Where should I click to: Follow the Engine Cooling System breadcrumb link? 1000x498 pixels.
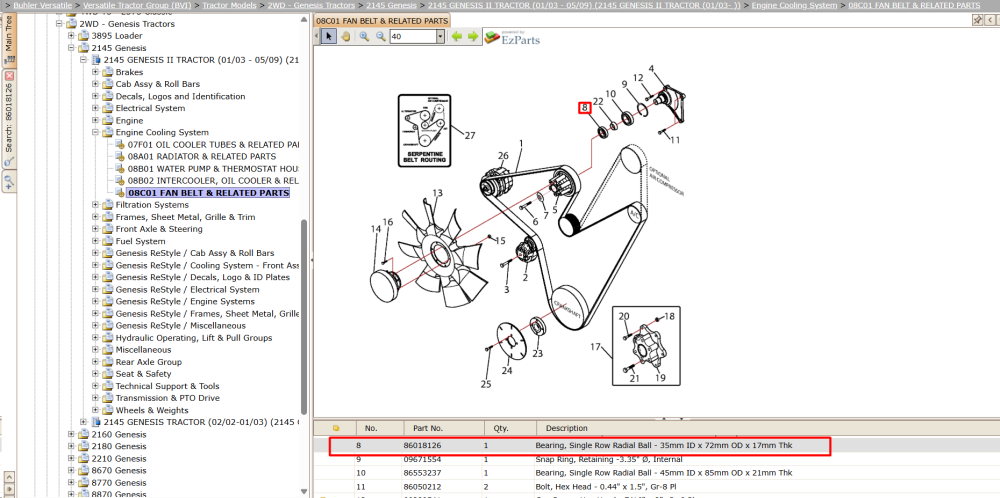pos(794,5)
